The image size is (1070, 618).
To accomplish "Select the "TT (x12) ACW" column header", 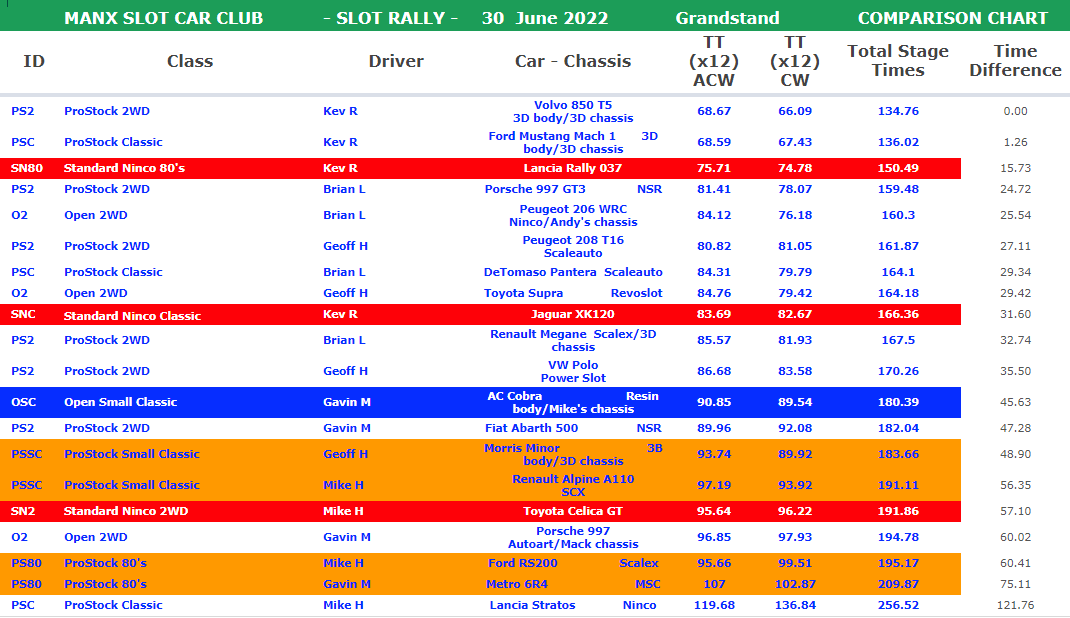I will tap(713, 61).
